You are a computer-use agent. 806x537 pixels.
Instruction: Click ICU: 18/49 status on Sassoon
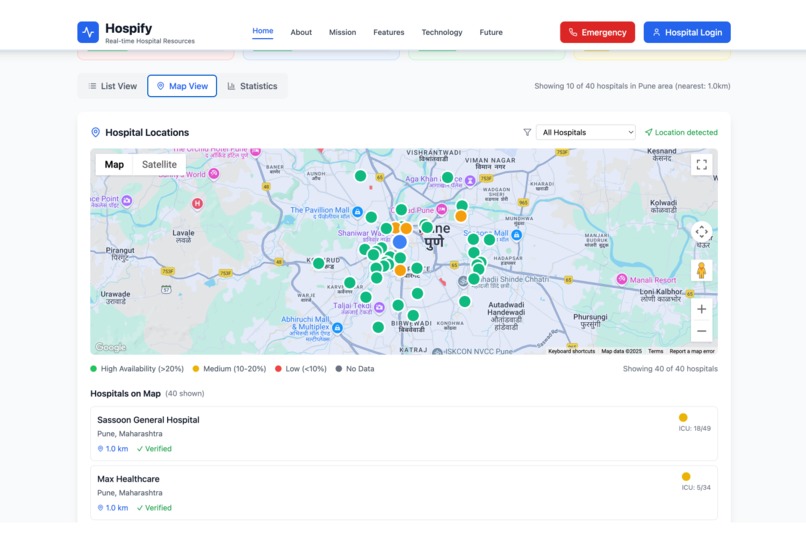click(x=694, y=428)
